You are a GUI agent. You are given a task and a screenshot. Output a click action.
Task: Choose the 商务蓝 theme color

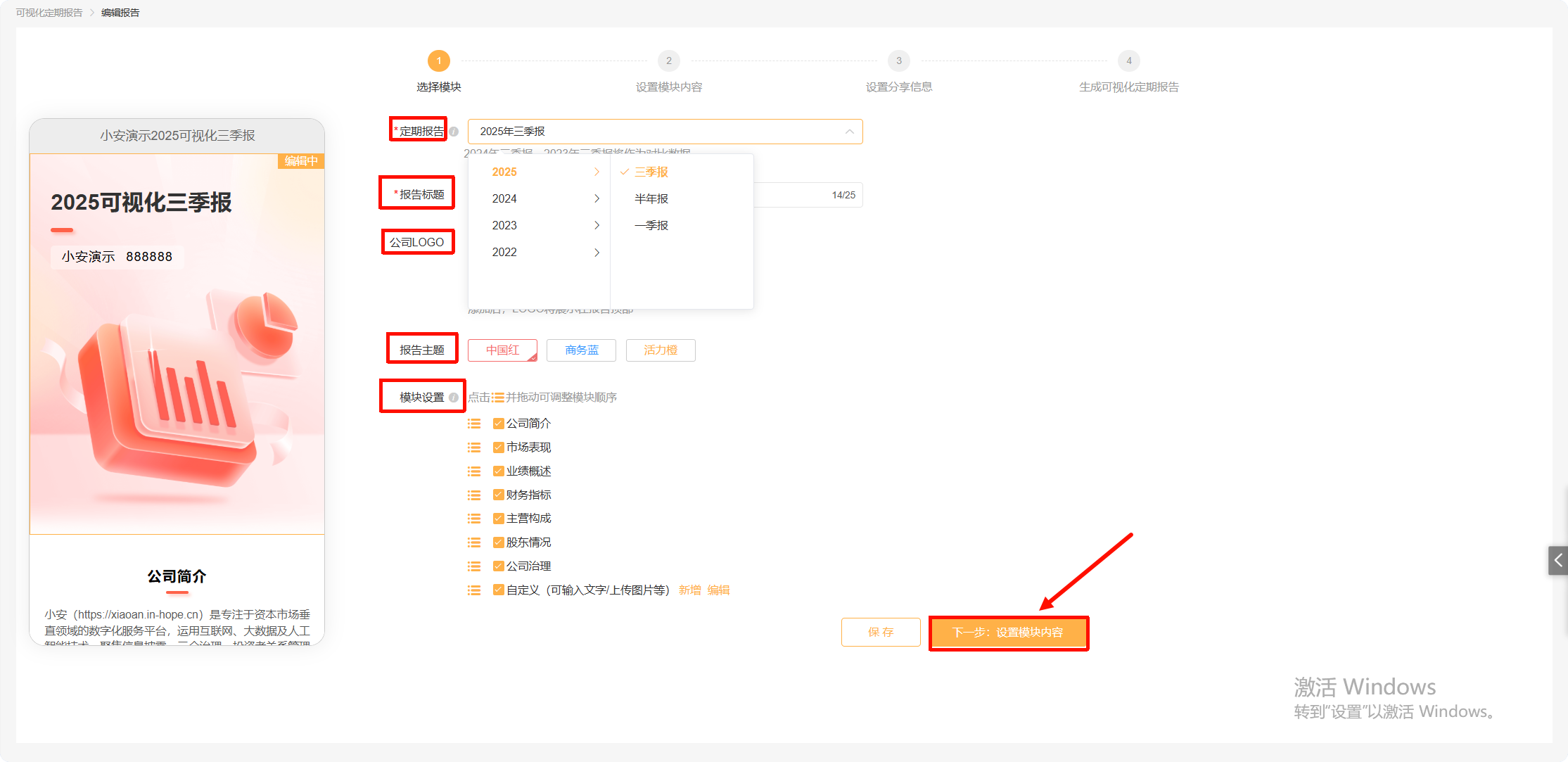(x=582, y=350)
